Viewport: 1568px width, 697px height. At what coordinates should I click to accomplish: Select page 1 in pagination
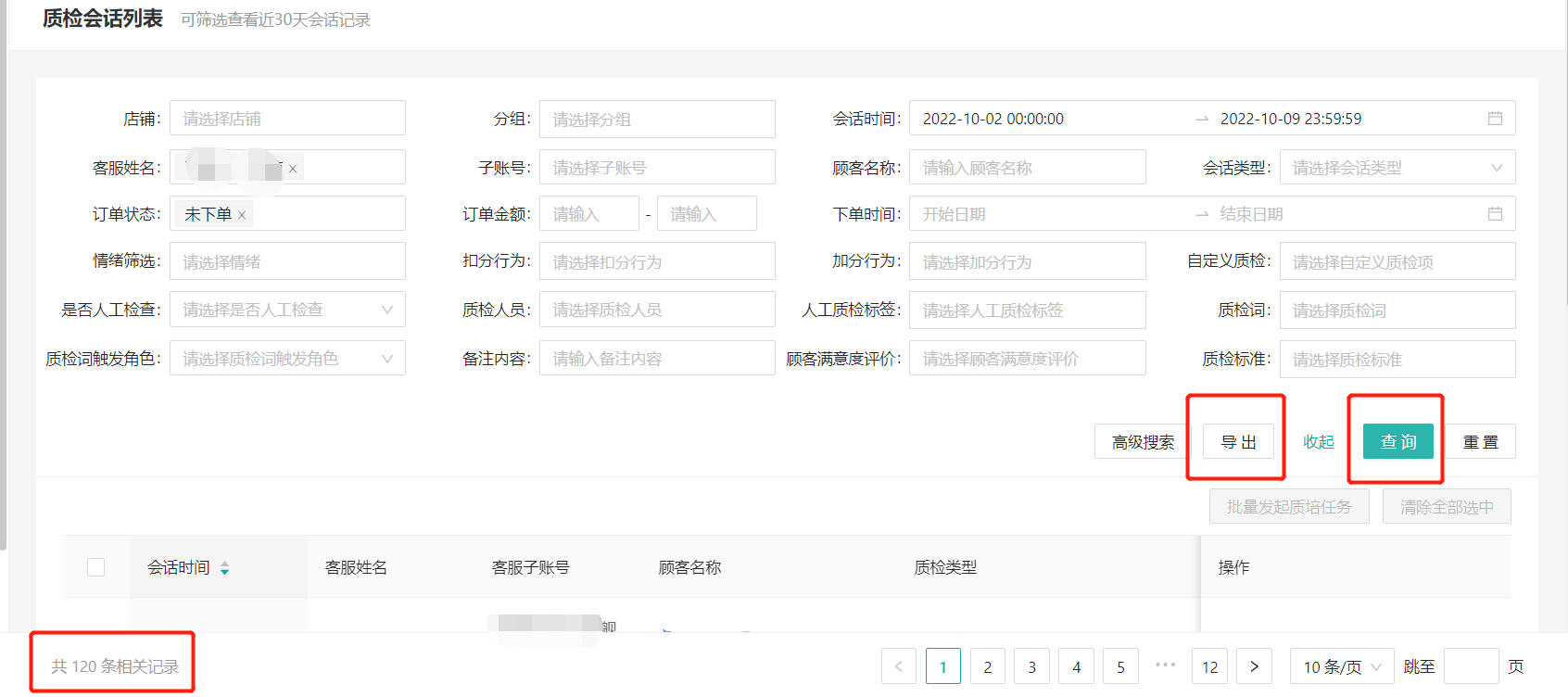click(x=943, y=666)
